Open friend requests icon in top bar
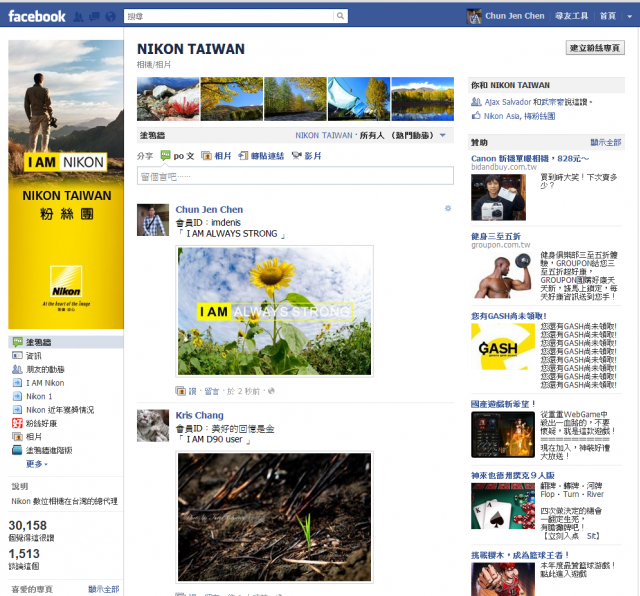The height and width of the screenshot is (596, 640). click(78, 16)
